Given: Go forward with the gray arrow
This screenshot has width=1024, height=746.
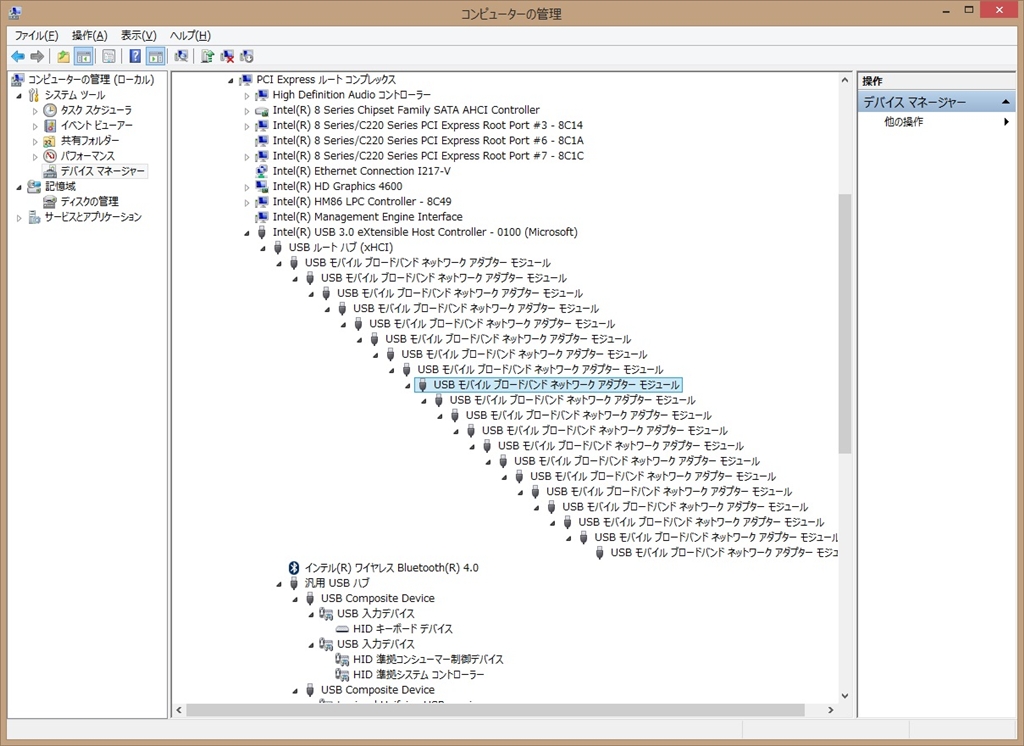Looking at the screenshot, I should [x=37, y=57].
